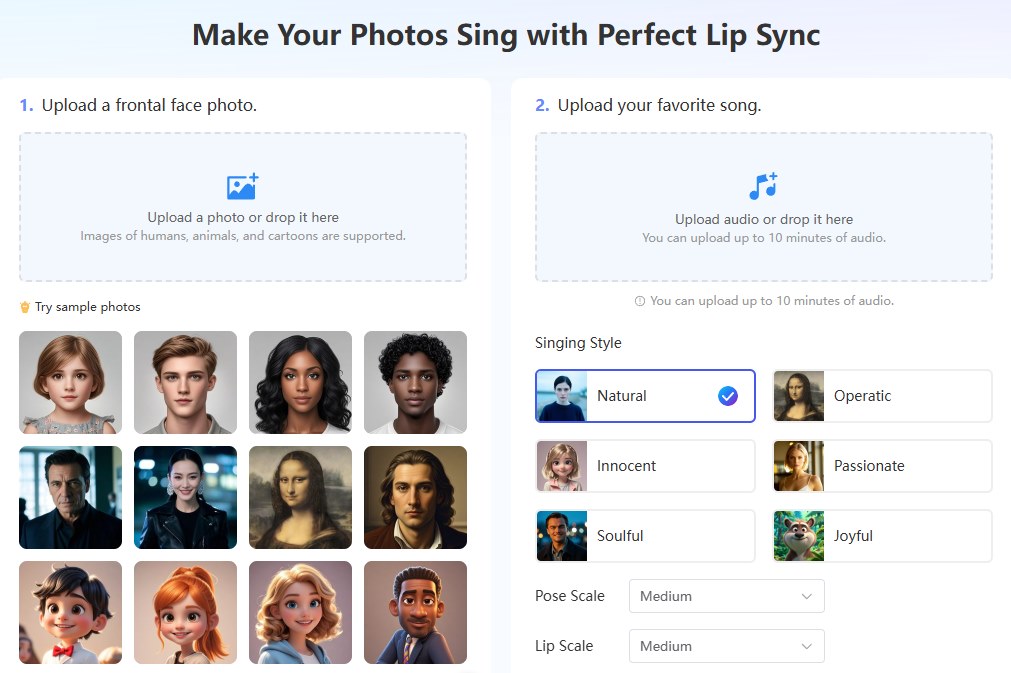Expand the Lip Scale dropdown
This screenshot has width=1011, height=673.
point(726,646)
